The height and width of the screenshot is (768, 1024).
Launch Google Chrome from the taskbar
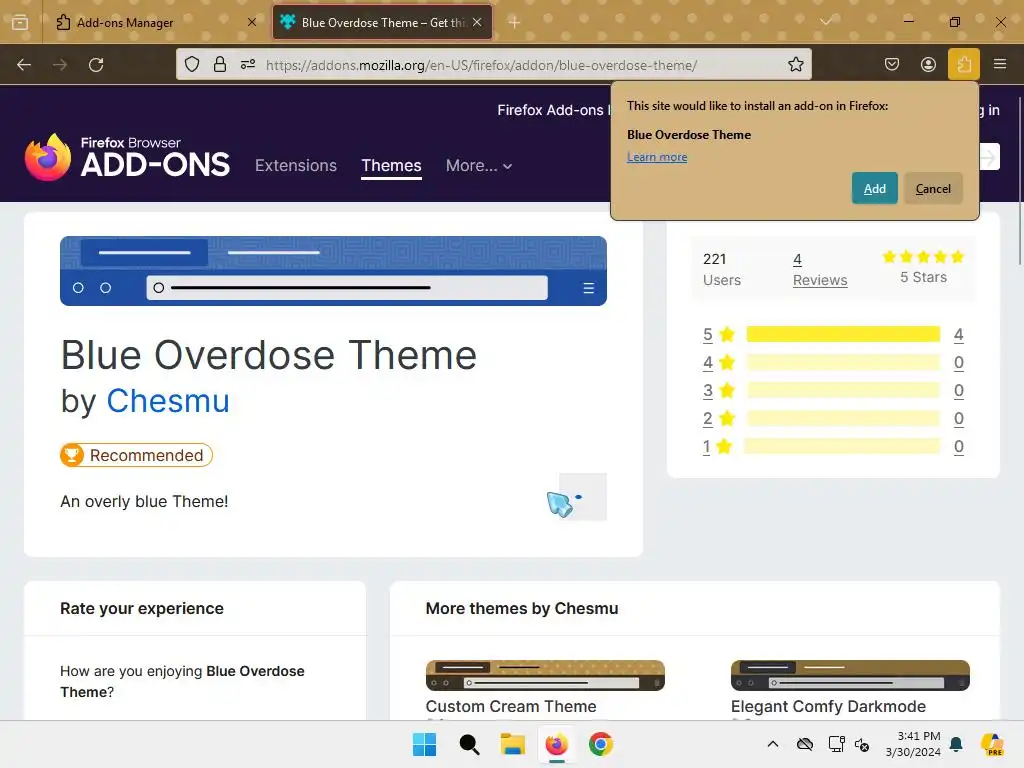click(601, 744)
